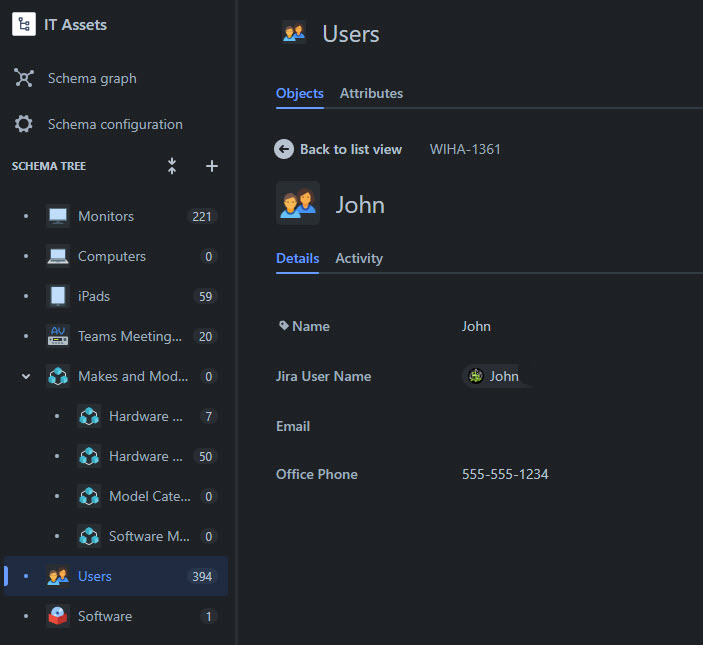Viewport: 703px width, 645px height.
Task: Click cube icon beside Hardware count 50
Action: [89, 456]
